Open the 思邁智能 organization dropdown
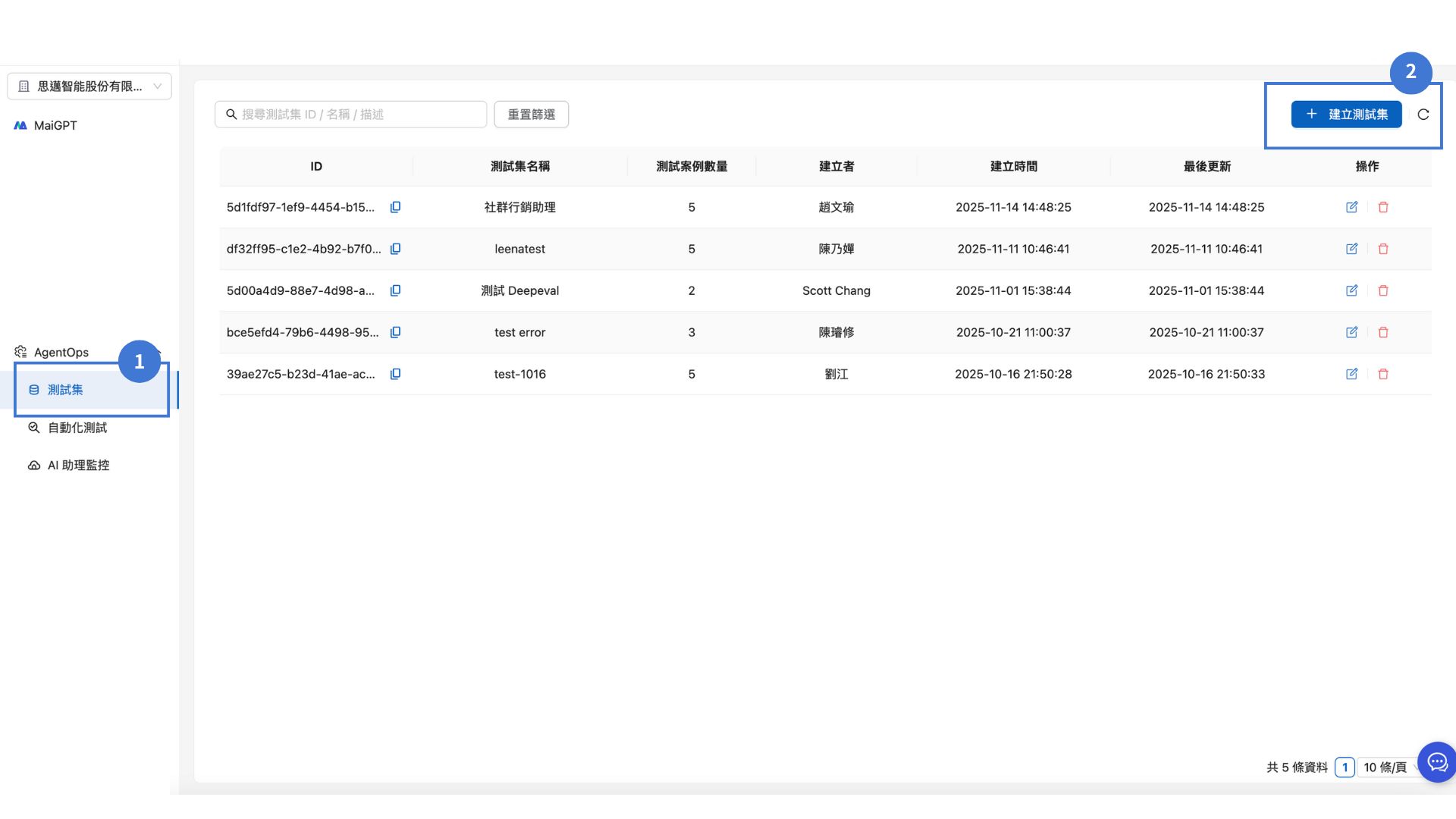 pos(89,86)
